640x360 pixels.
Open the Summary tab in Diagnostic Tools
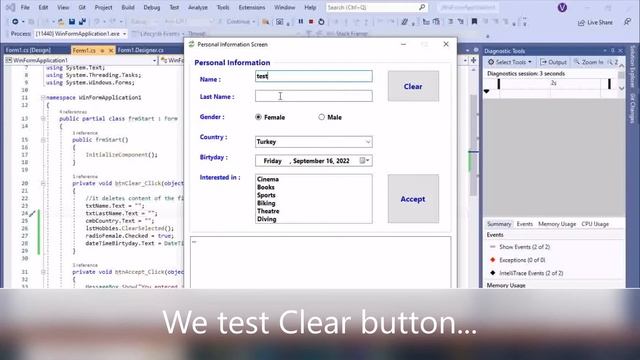point(499,224)
